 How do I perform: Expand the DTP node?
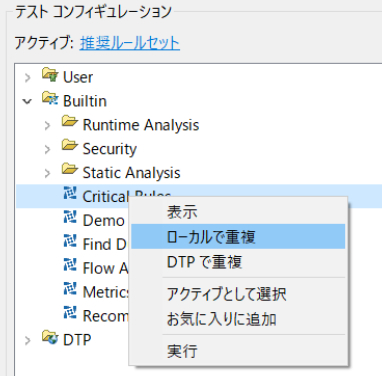coord(28,341)
